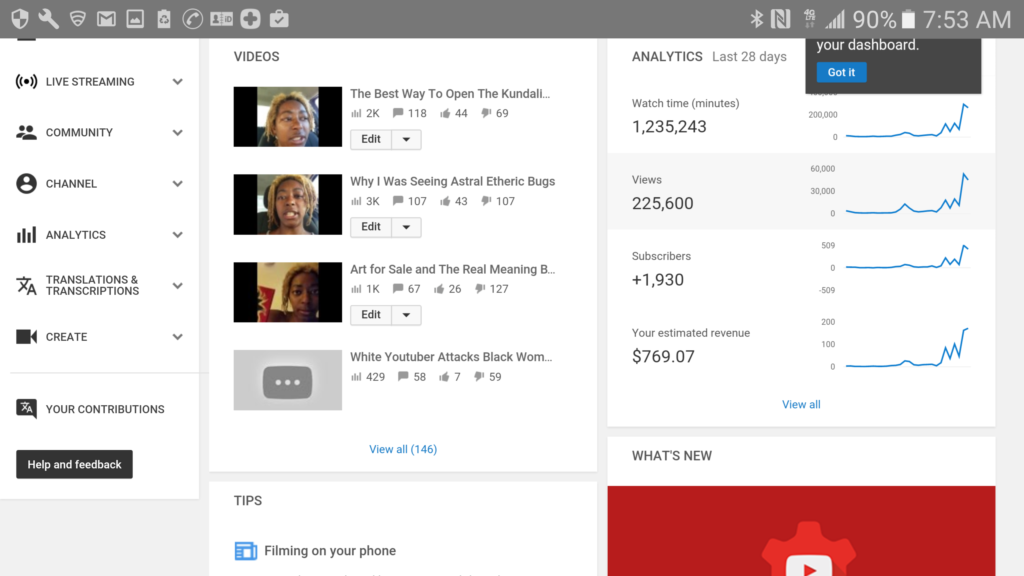Image resolution: width=1024 pixels, height=576 pixels.
Task: Expand the Live Streaming chevron
Action: pos(177,82)
